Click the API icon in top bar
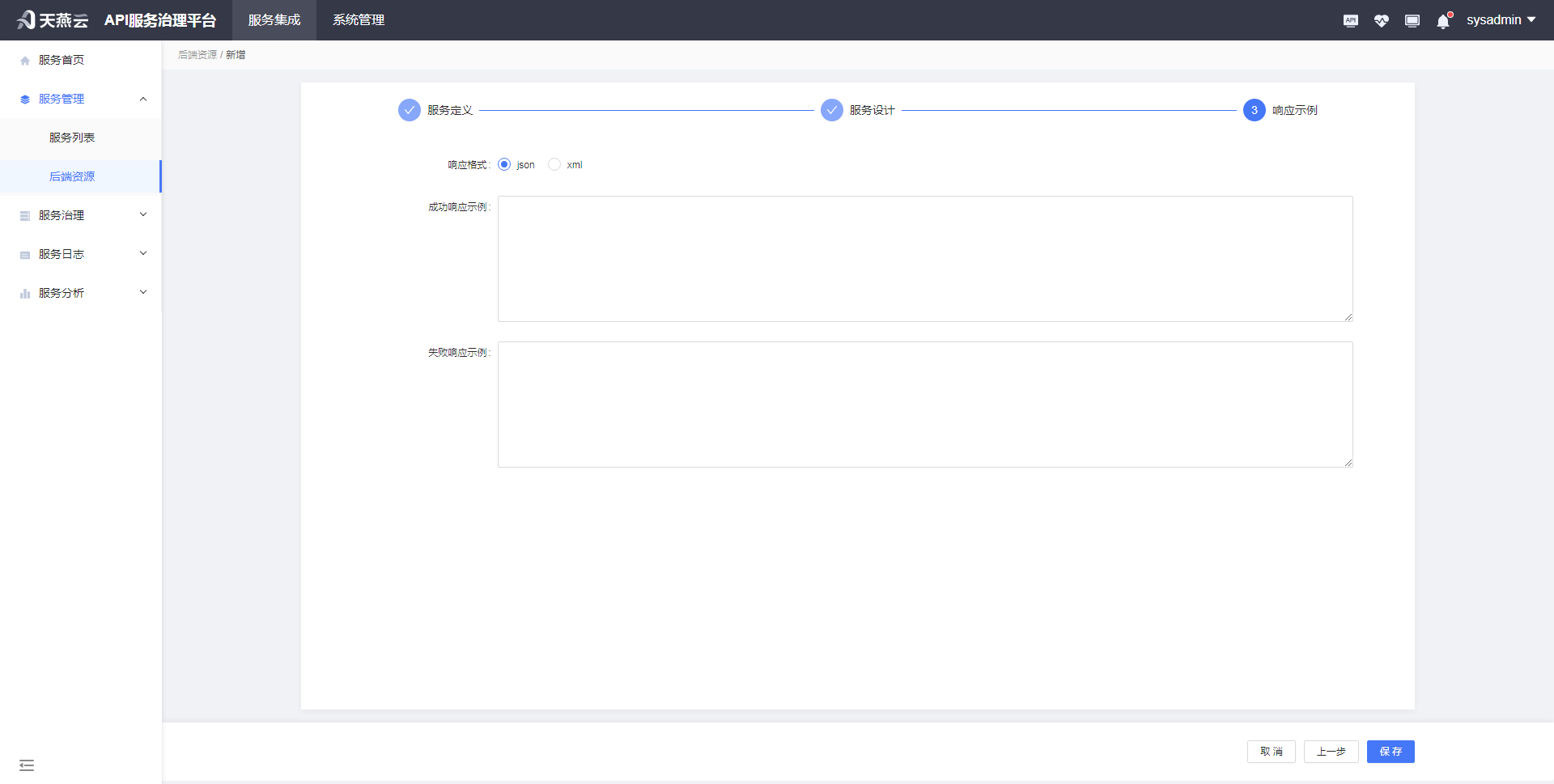 point(1350,20)
